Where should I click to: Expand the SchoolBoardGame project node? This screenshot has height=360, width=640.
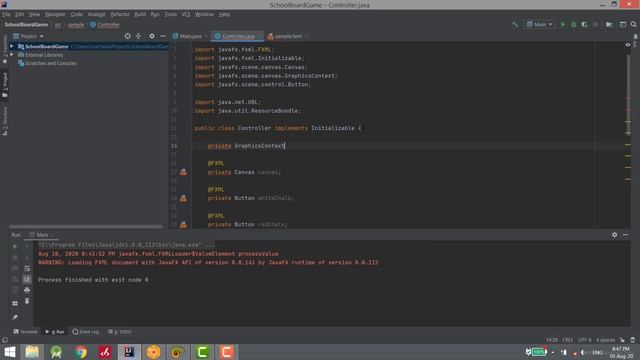coord(12,47)
